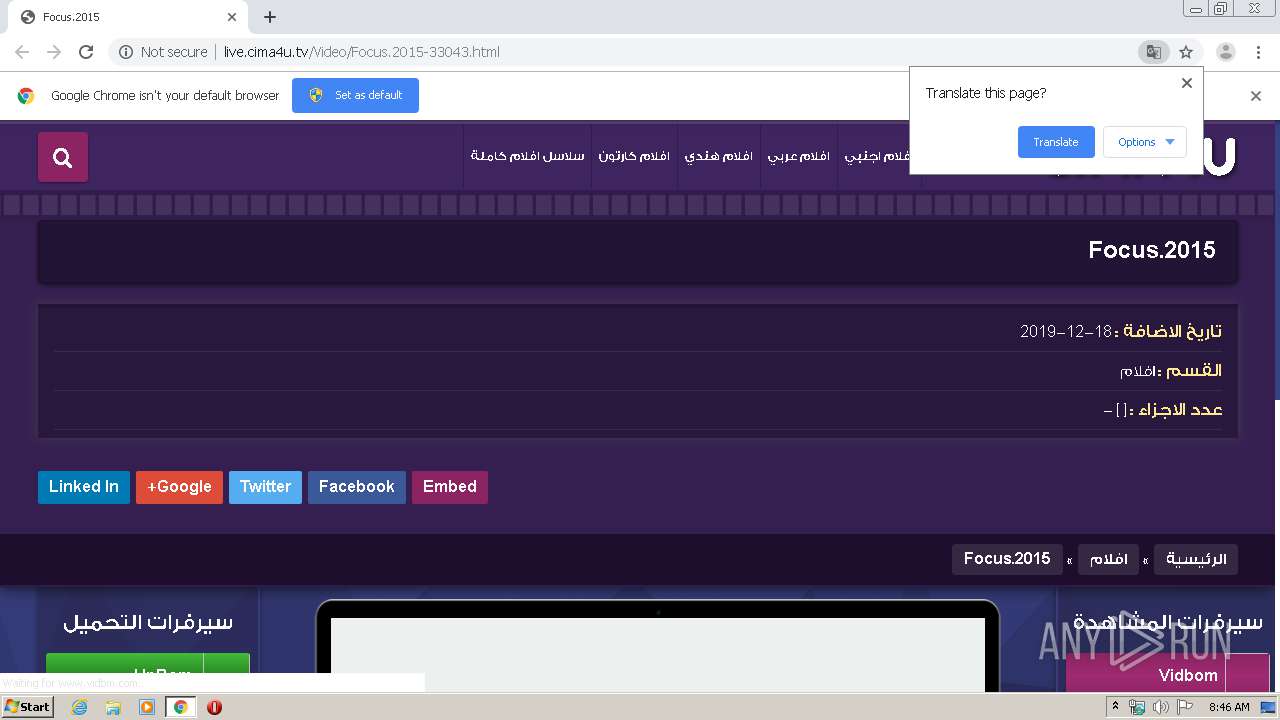Reload the page with the refresh icon
This screenshot has height=720, width=1280.
tap(86, 52)
